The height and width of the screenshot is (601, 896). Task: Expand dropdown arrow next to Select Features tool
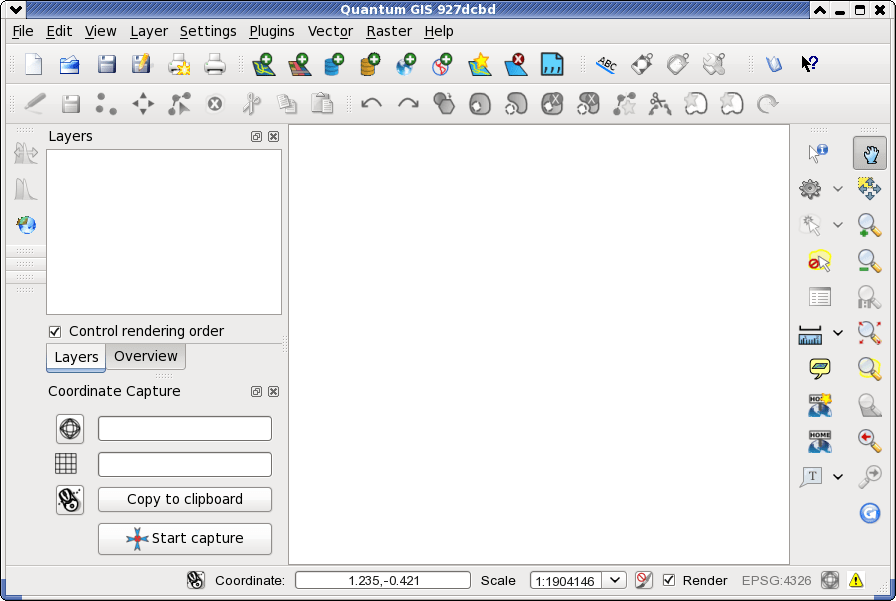click(838, 225)
